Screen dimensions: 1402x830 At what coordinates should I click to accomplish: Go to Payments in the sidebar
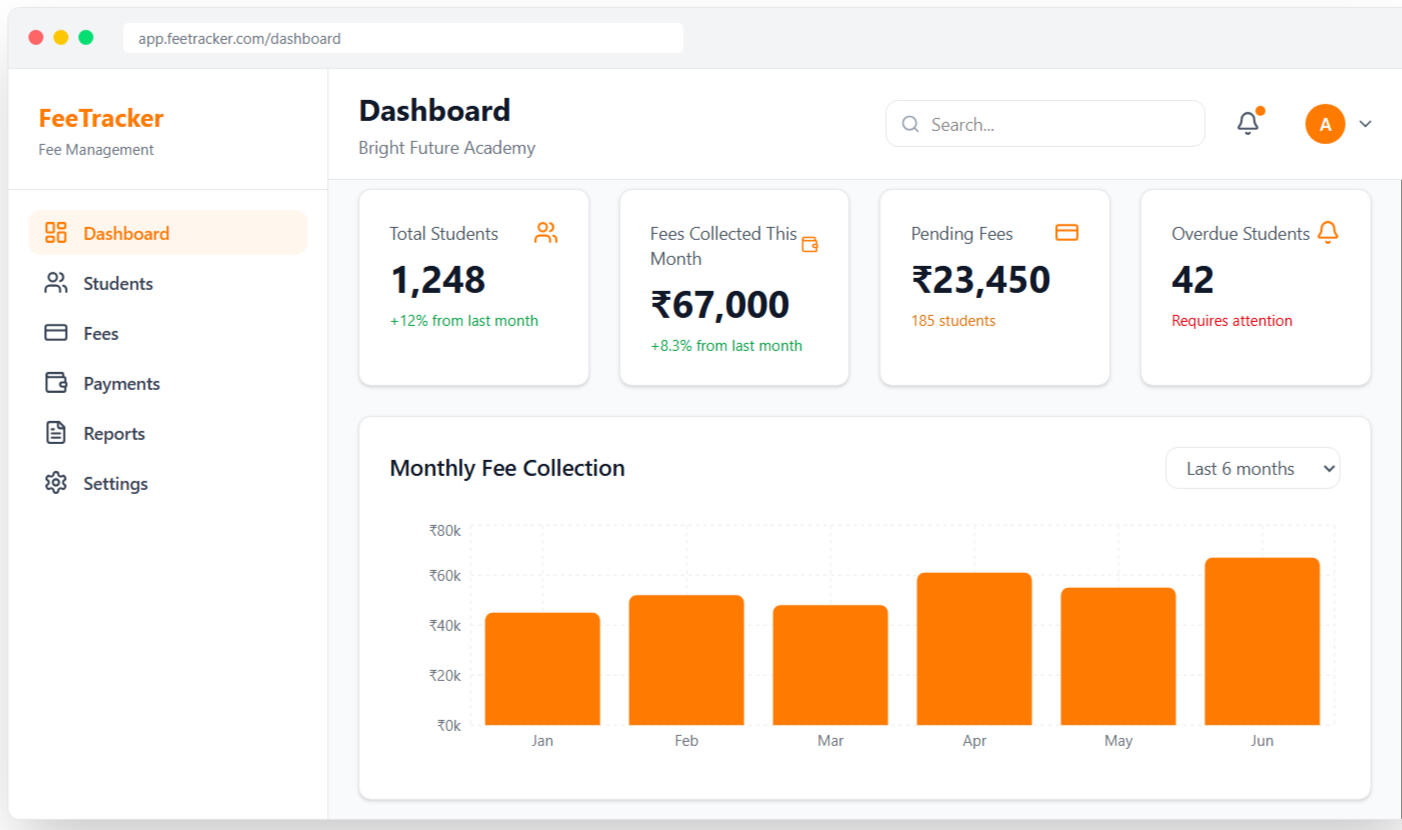point(121,383)
